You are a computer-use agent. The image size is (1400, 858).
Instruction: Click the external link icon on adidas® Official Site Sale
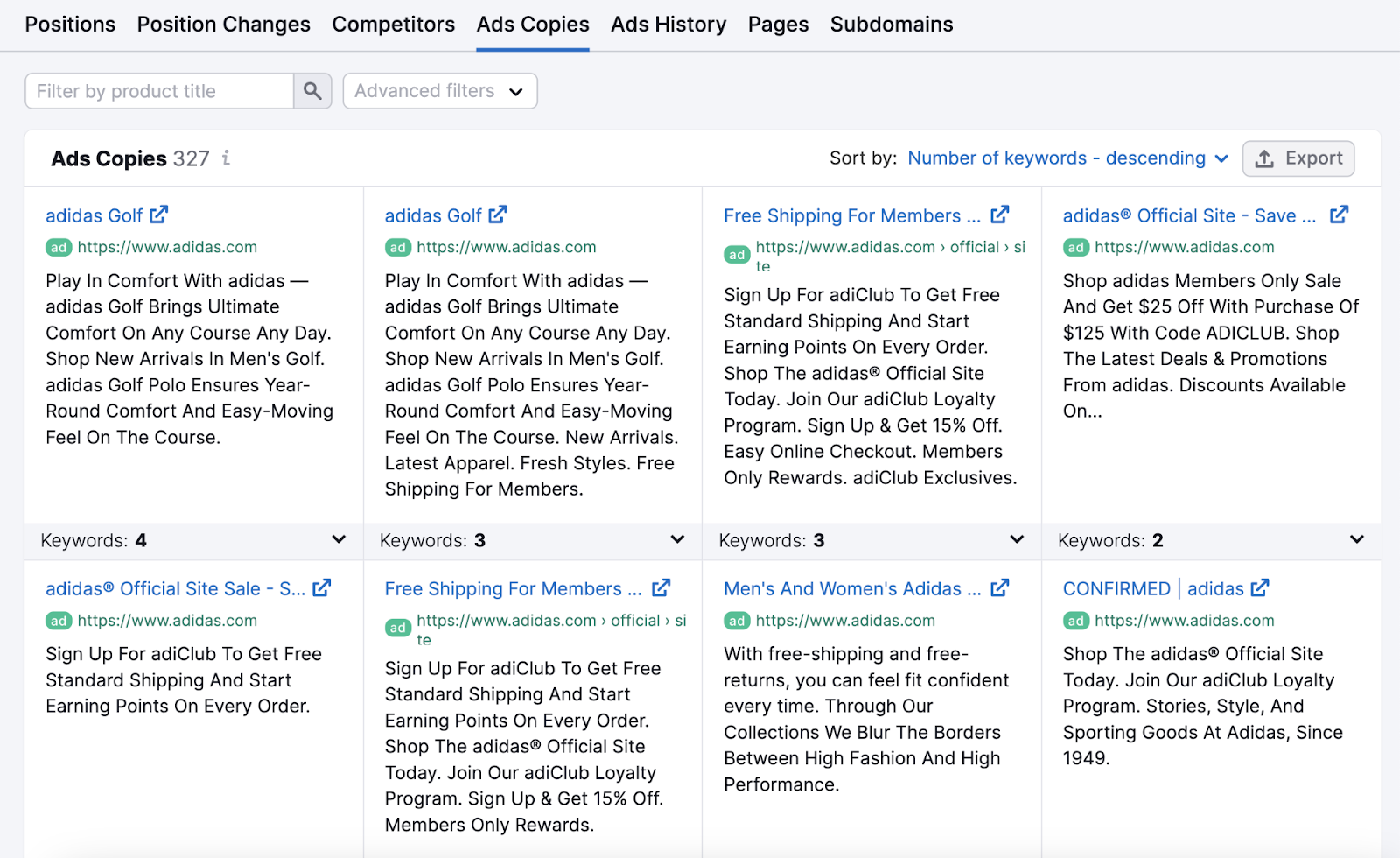click(x=323, y=588)
